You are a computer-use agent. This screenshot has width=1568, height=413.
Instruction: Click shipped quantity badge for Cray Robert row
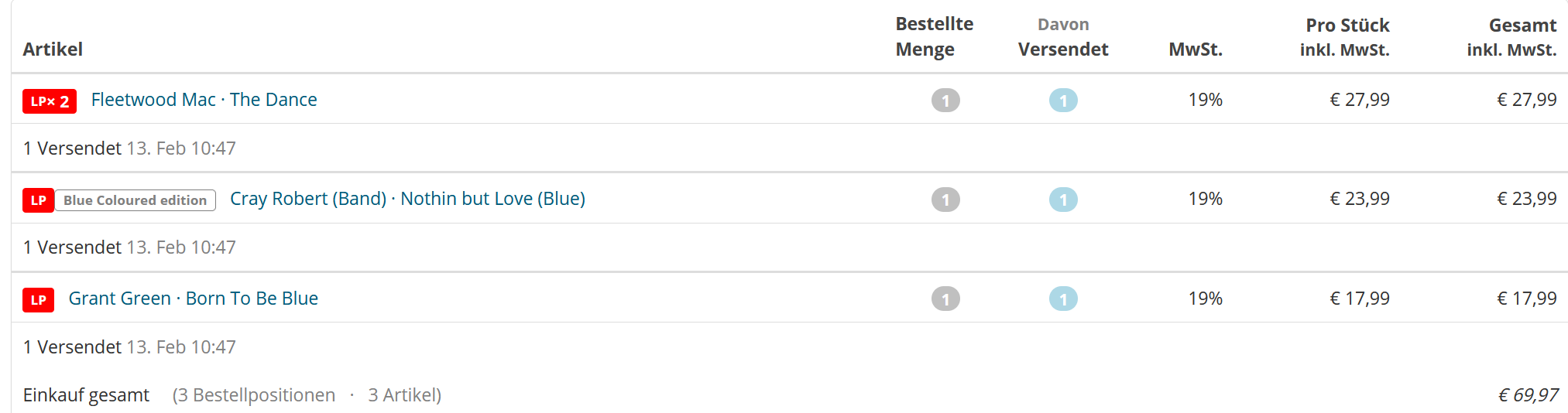click(1063, 200)
